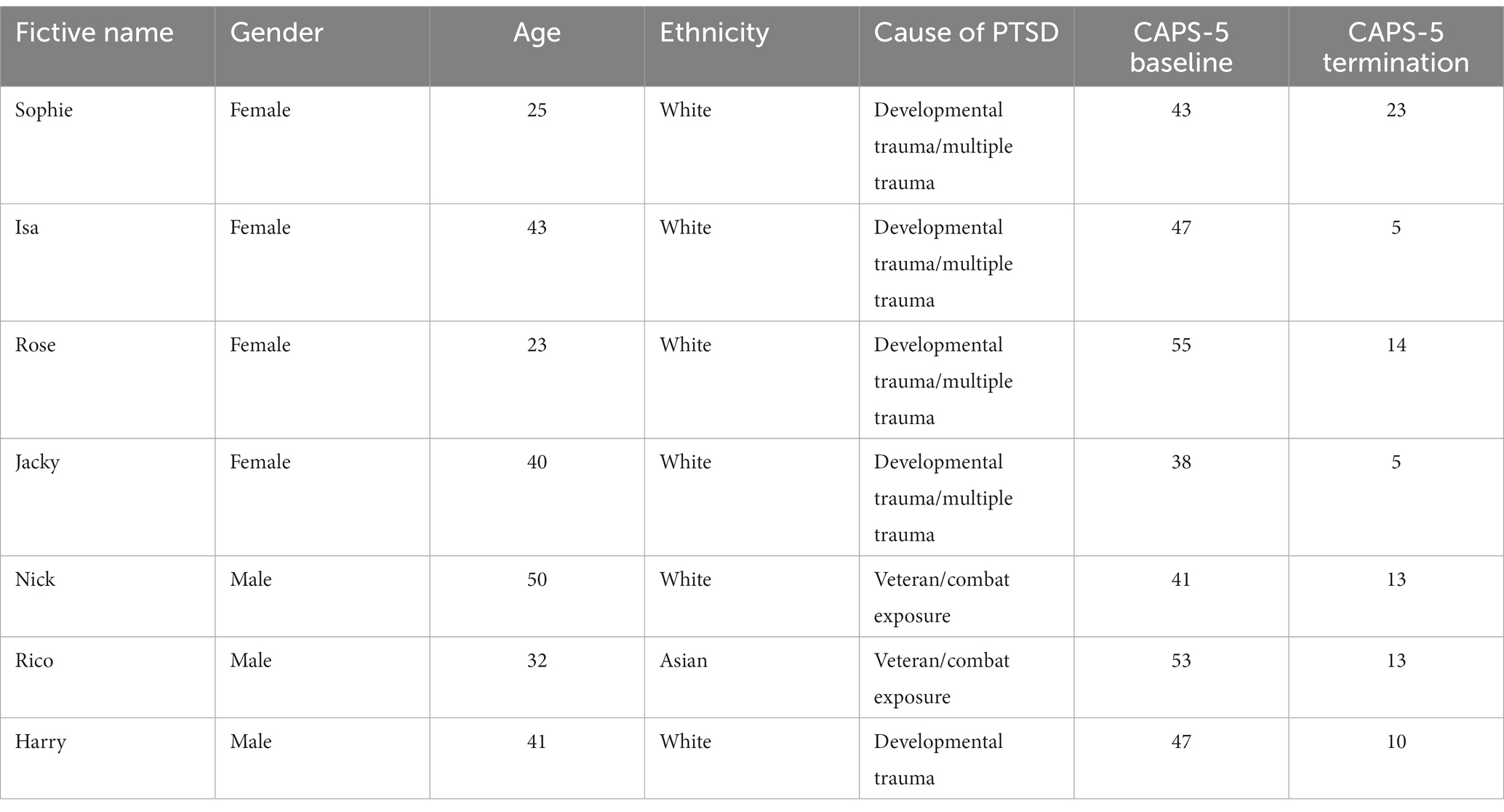
Task: Click Sophie's termination score 23
Action: click(x=1396, y=110)
